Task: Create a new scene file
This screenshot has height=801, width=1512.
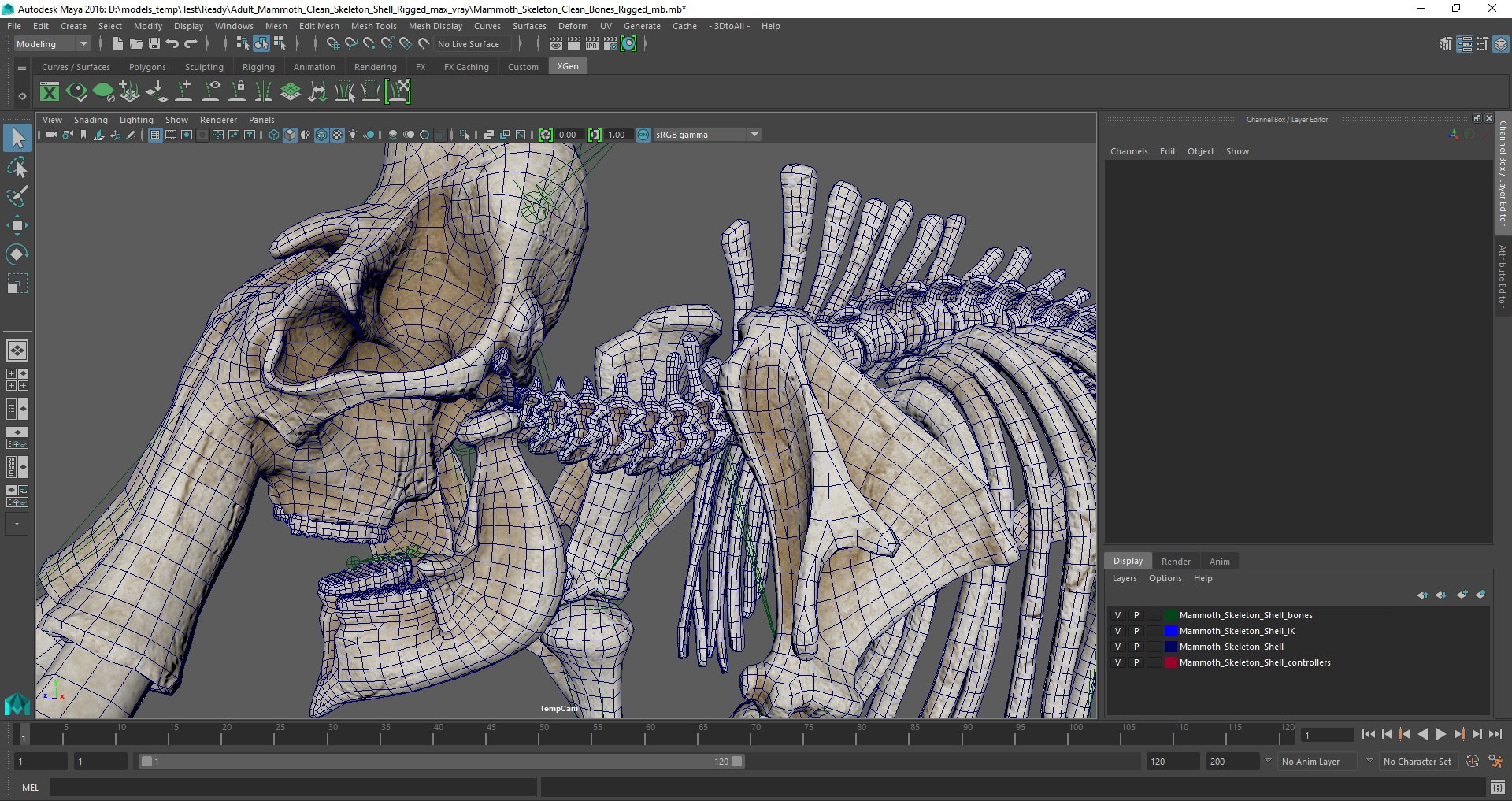Action: (117, 44)
